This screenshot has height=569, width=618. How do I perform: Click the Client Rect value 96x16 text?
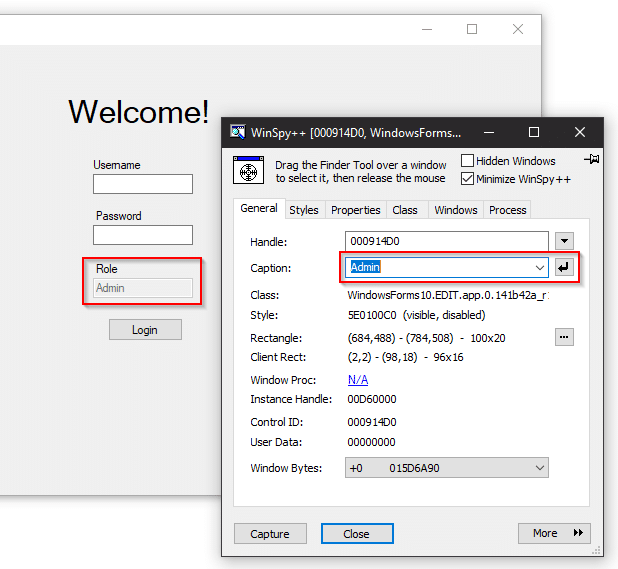click(405, 357)
